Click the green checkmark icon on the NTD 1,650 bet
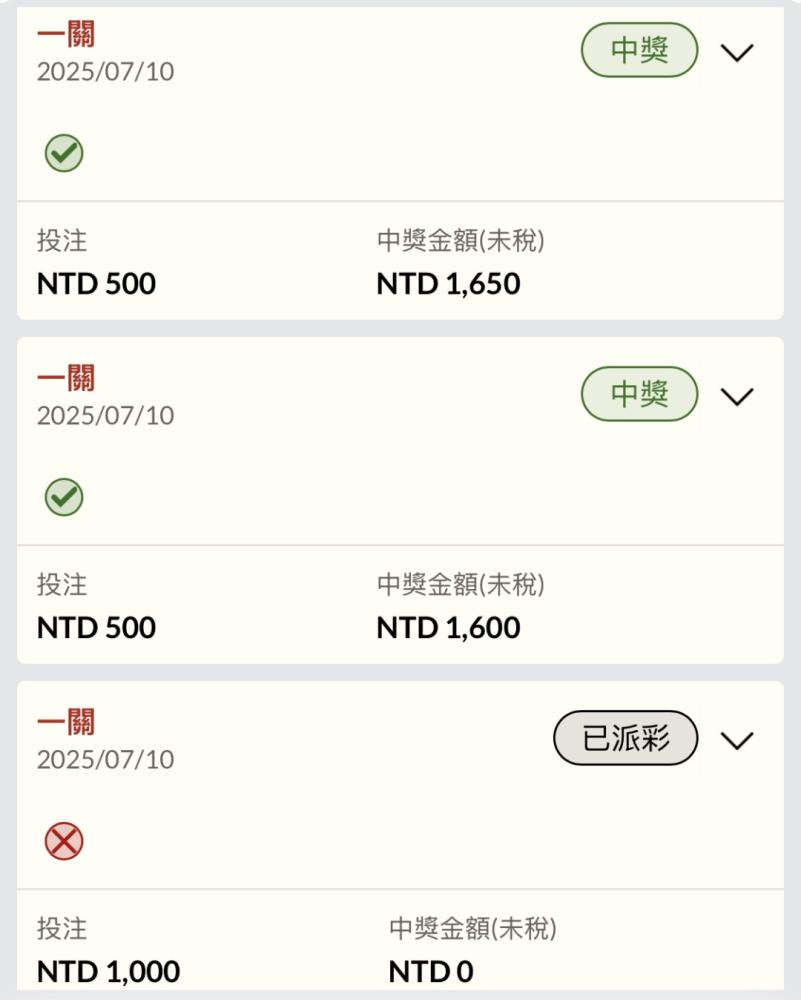Screen dimensions: 801x1000 tap(64, 153)
